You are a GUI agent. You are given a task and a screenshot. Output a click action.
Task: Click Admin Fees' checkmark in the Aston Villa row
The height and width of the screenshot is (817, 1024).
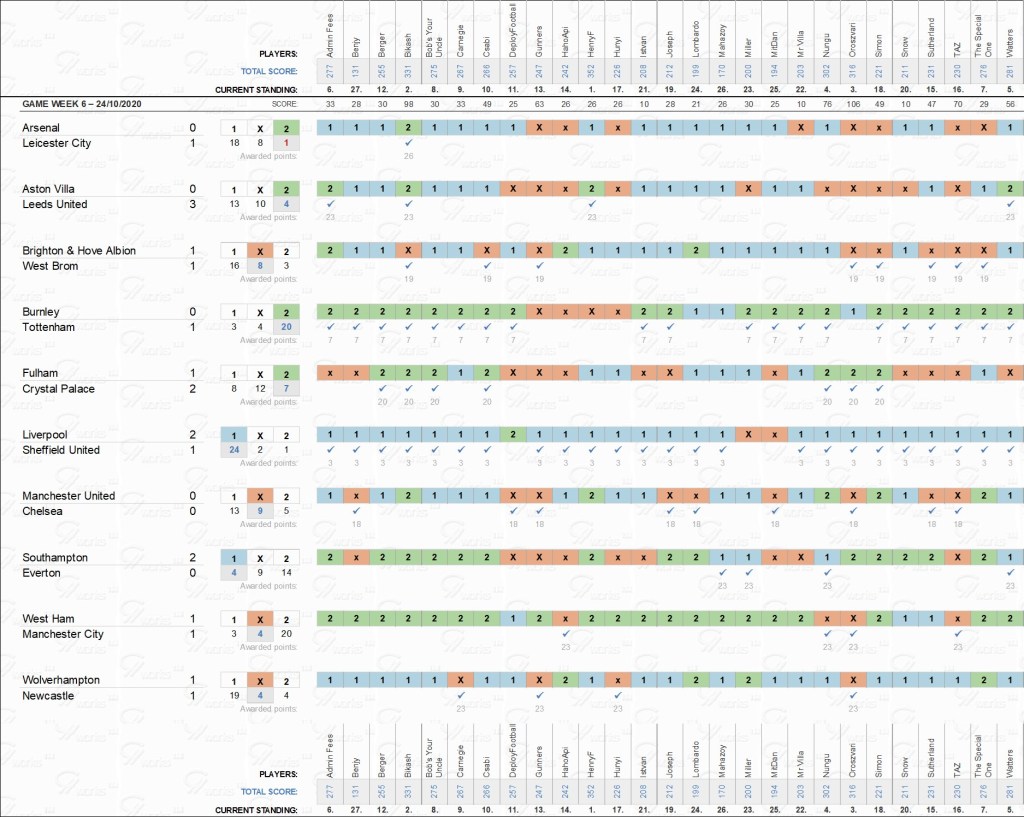330,204
